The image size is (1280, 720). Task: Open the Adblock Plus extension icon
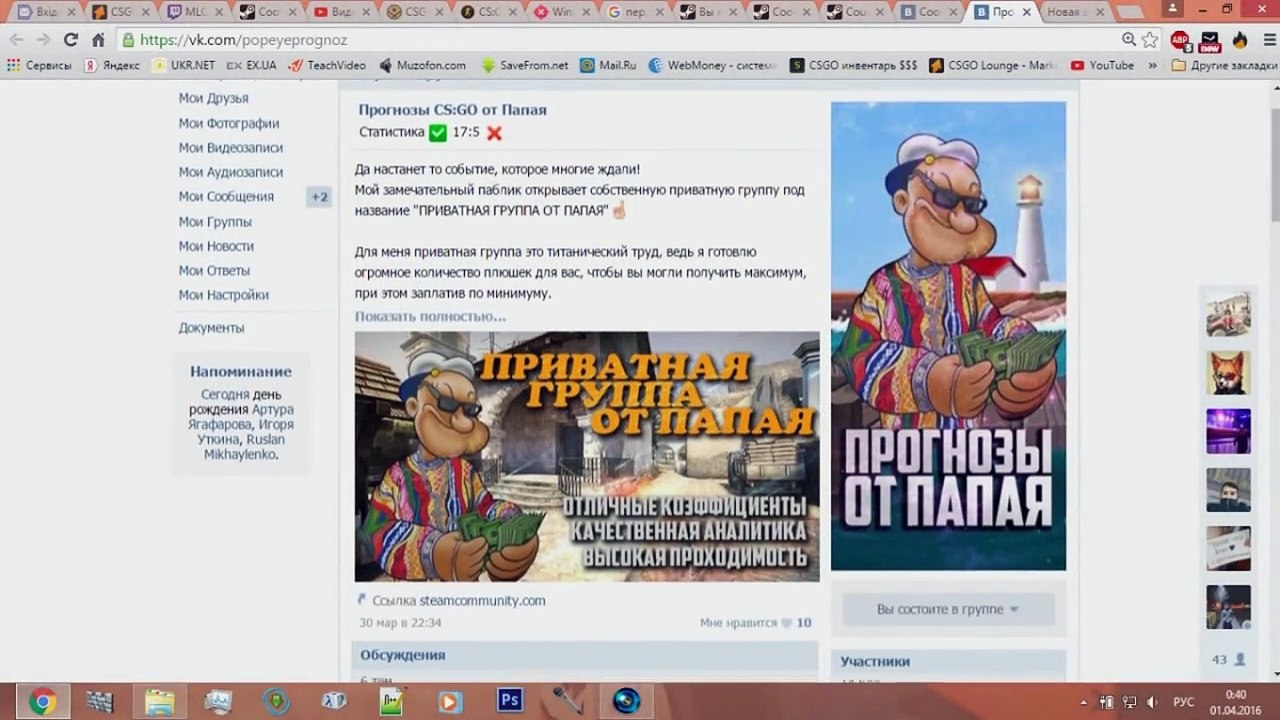[1181, 40]
